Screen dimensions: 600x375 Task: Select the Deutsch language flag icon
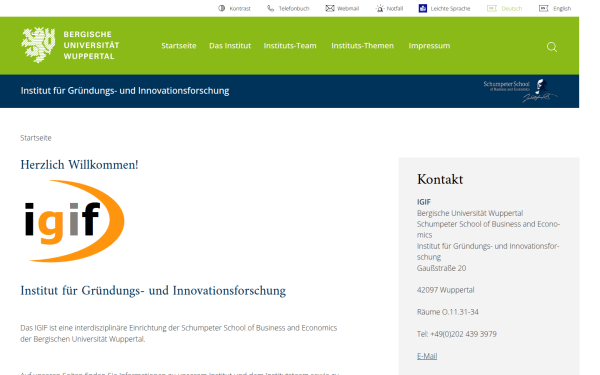(492, 8)
